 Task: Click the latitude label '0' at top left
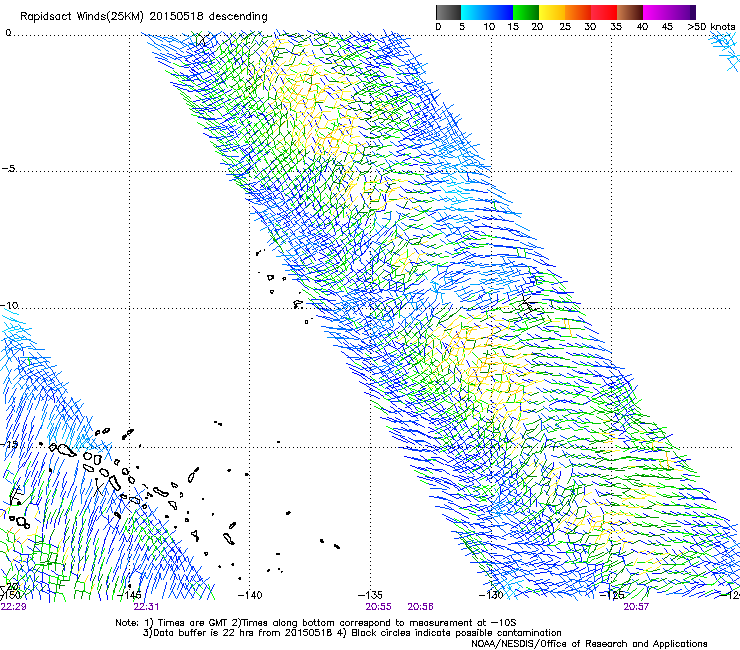8,33
